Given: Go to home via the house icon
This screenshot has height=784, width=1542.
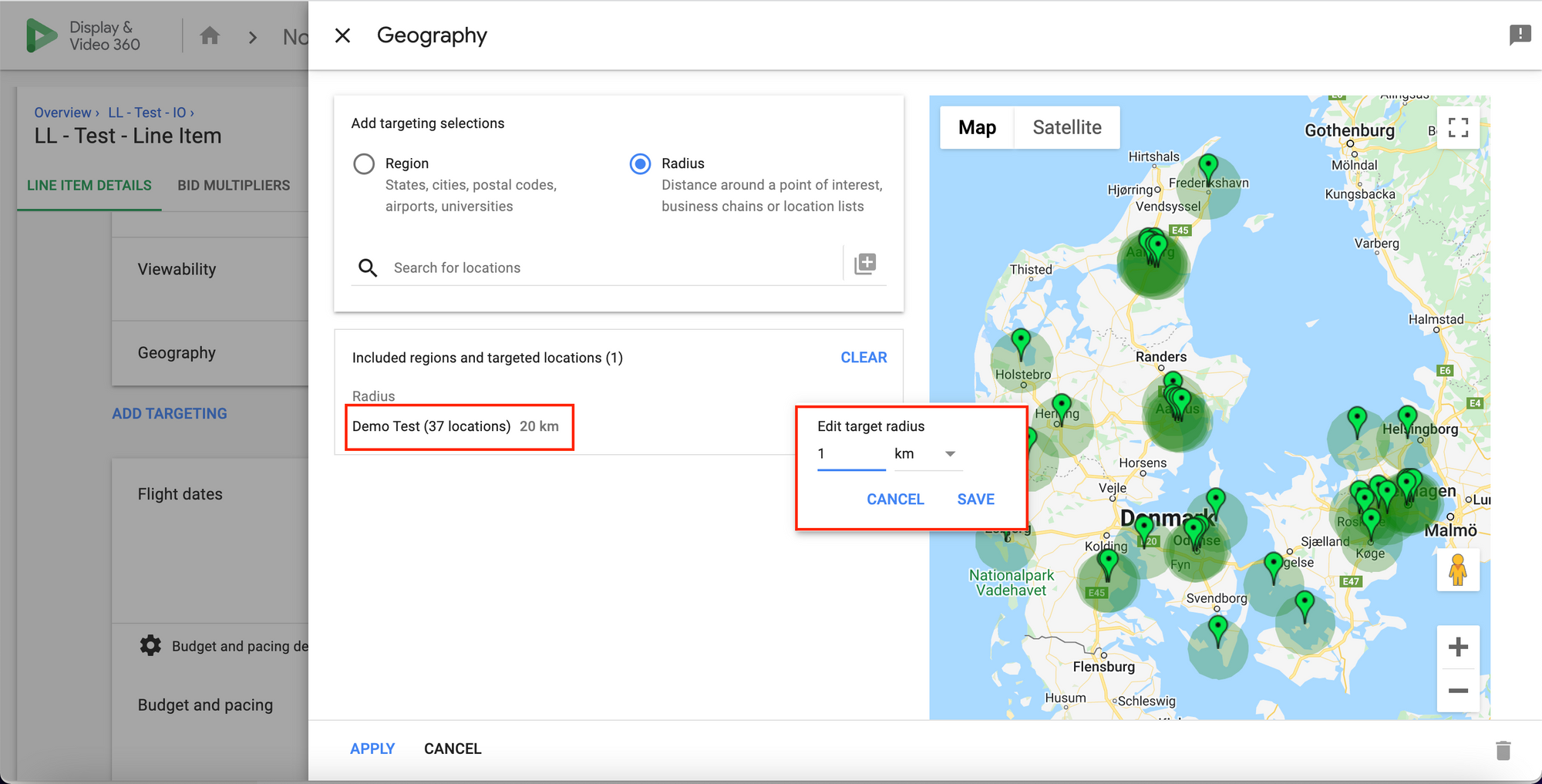Looking at the screenshot, I should pos(210,35).
